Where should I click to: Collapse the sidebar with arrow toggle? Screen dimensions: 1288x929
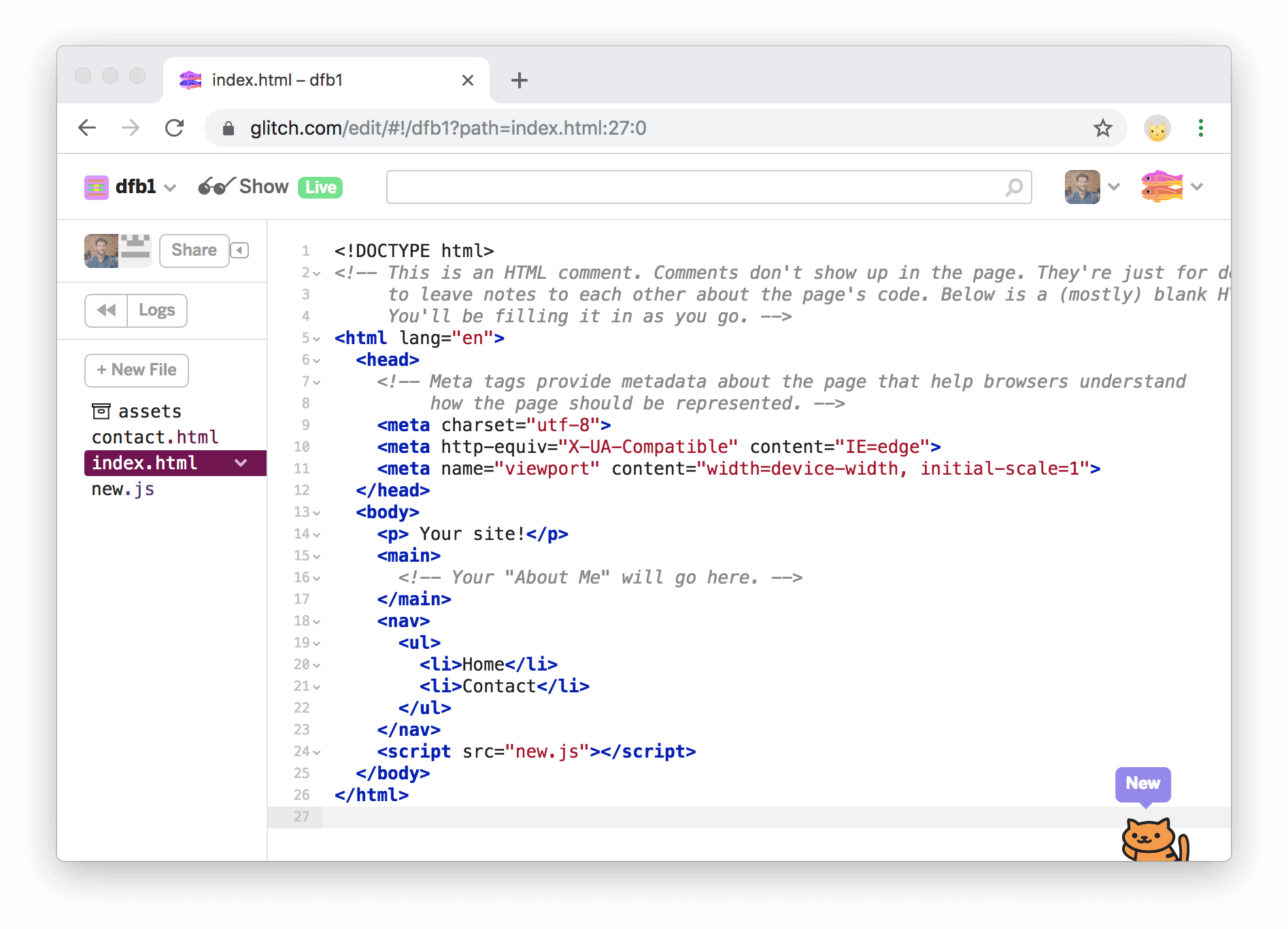(239, 250)
